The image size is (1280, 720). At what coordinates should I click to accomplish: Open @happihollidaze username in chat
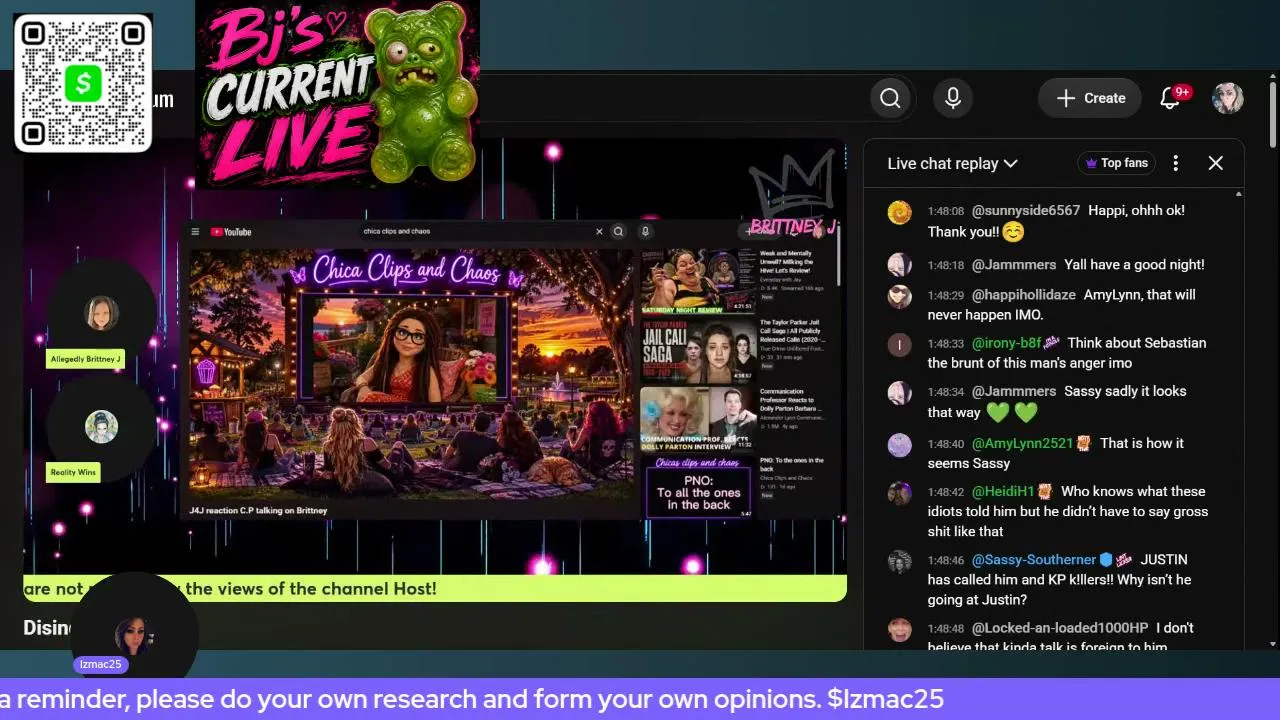1024,295
